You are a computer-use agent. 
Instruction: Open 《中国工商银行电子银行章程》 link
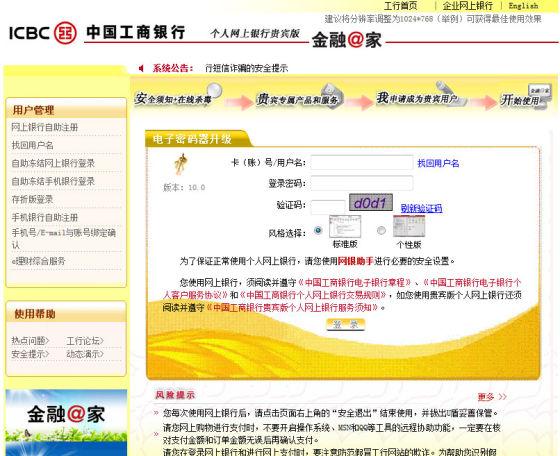click(355, 283)
